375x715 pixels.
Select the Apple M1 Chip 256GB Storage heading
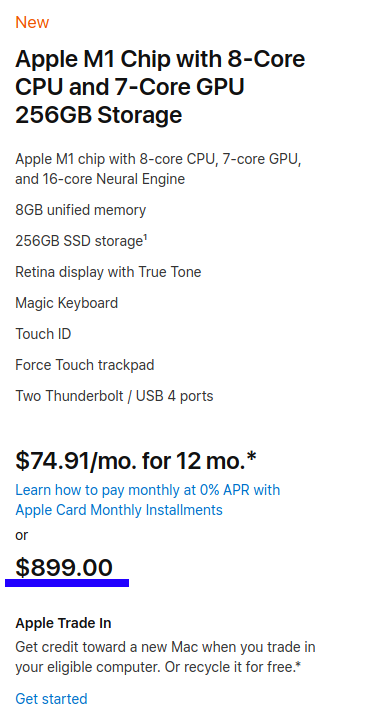pyautogui.click(x=160, y=87)
